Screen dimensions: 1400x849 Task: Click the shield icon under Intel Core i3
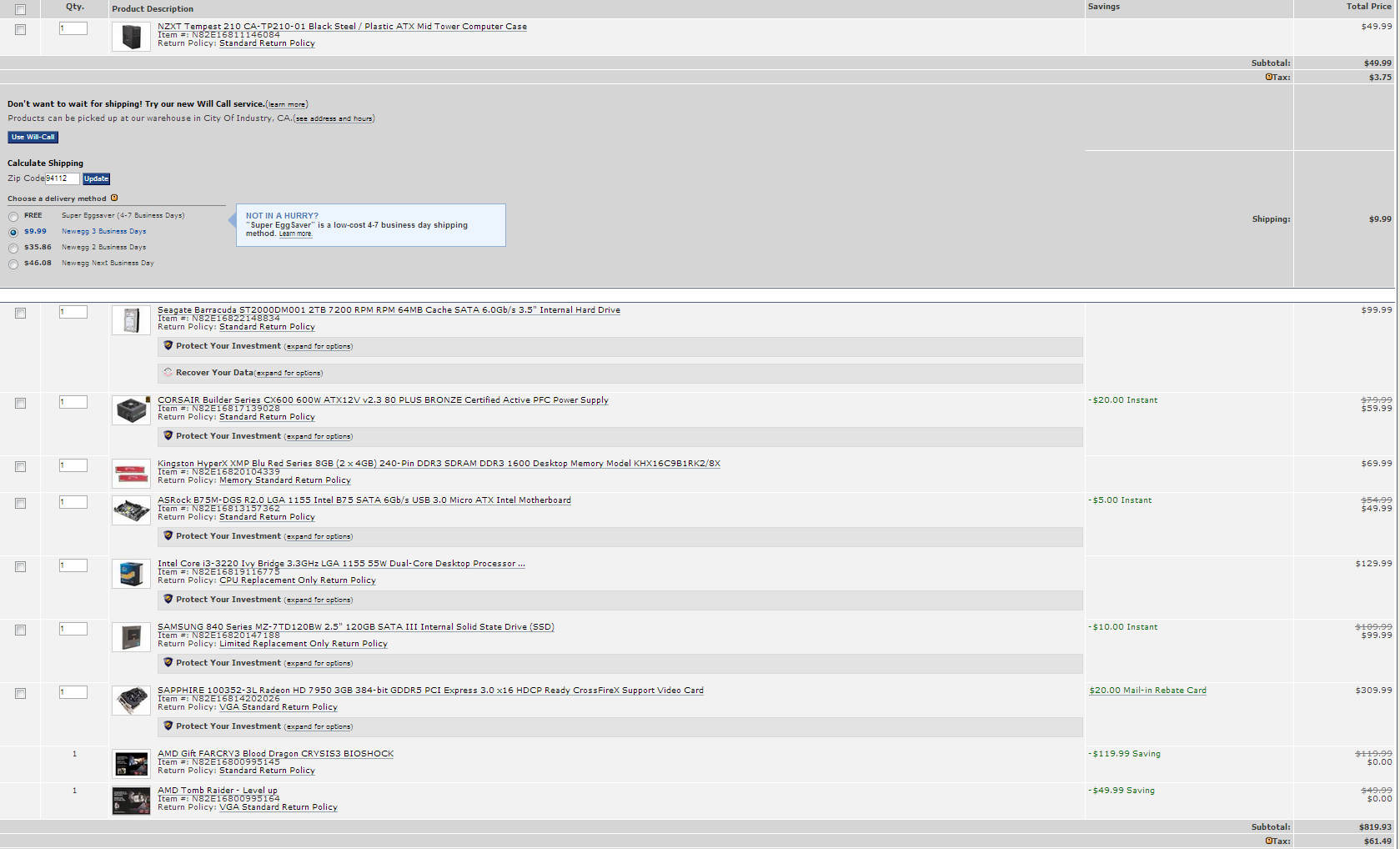click(x=168, y=599)
